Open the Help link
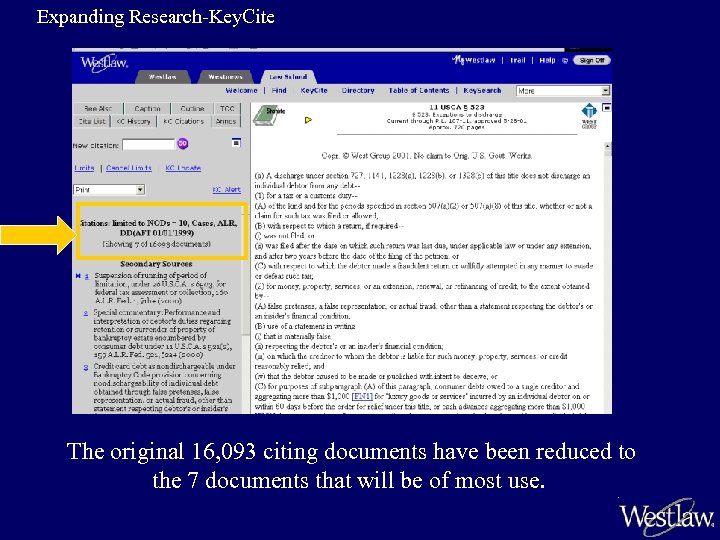This screenshot has height=540, width=720. pos(547,60)
